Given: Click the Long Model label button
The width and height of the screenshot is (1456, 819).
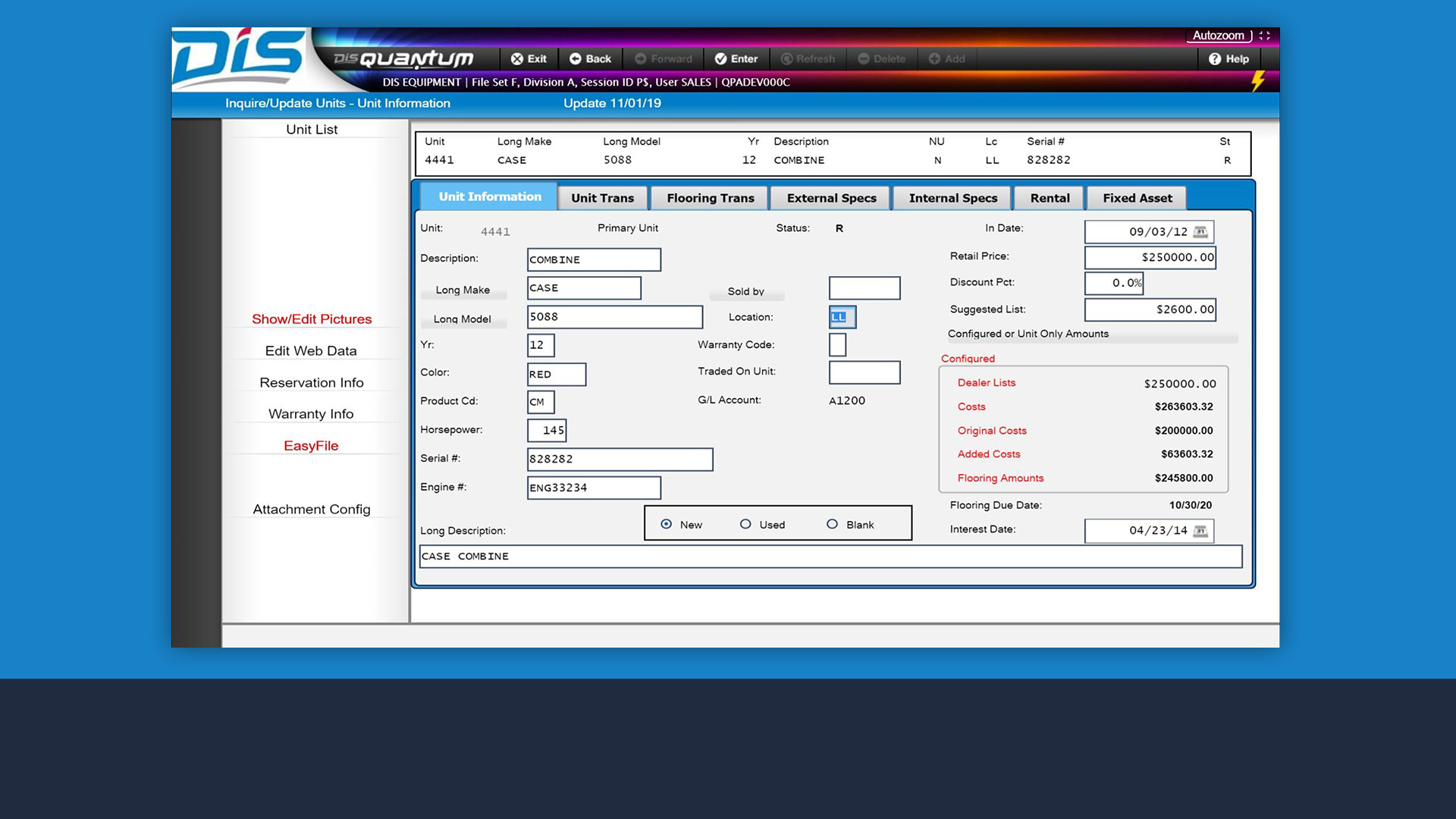Looking at the screenshot, I should click(463, 319).
